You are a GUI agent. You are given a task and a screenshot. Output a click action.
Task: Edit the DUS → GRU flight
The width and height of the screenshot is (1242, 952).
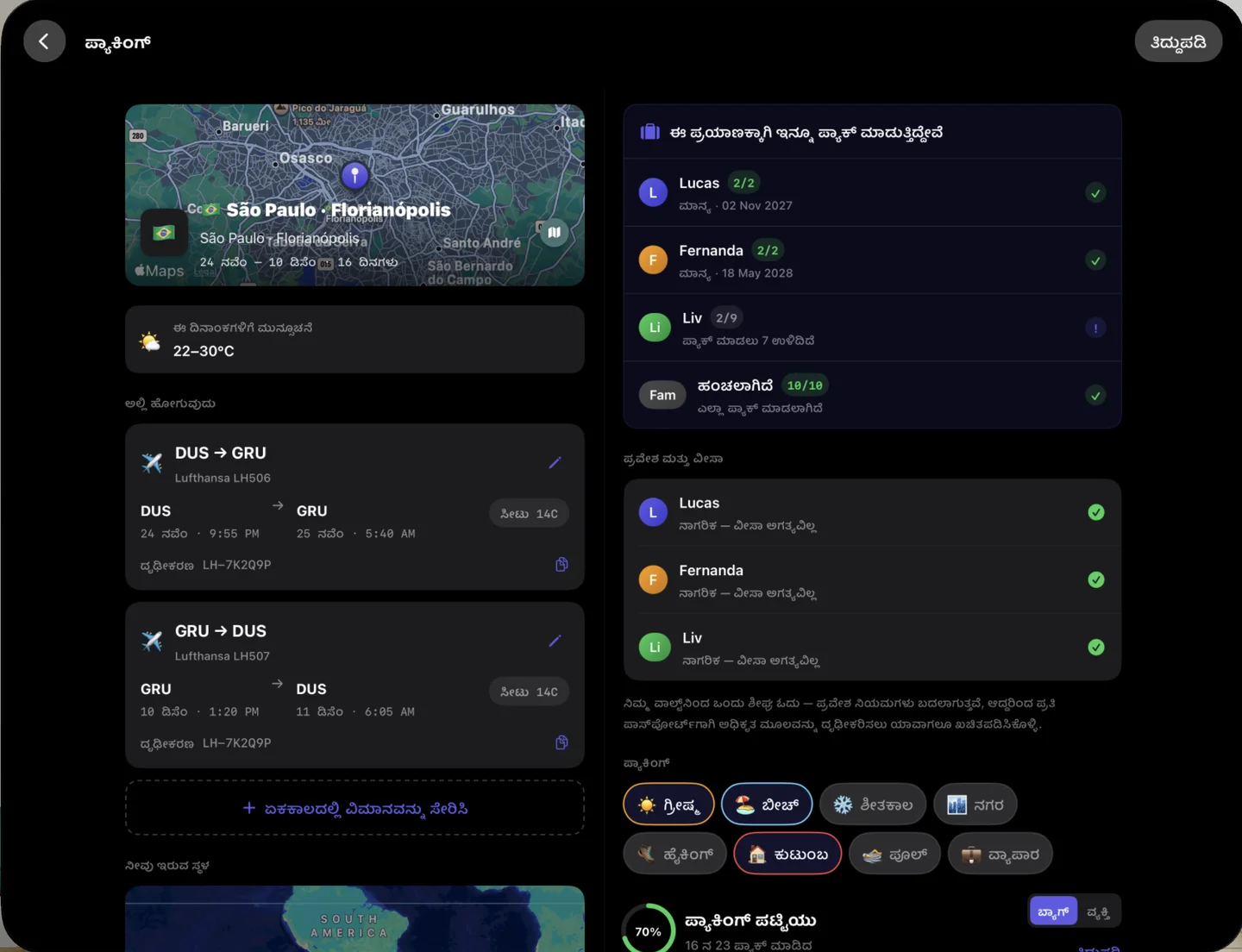coord(555,462)
